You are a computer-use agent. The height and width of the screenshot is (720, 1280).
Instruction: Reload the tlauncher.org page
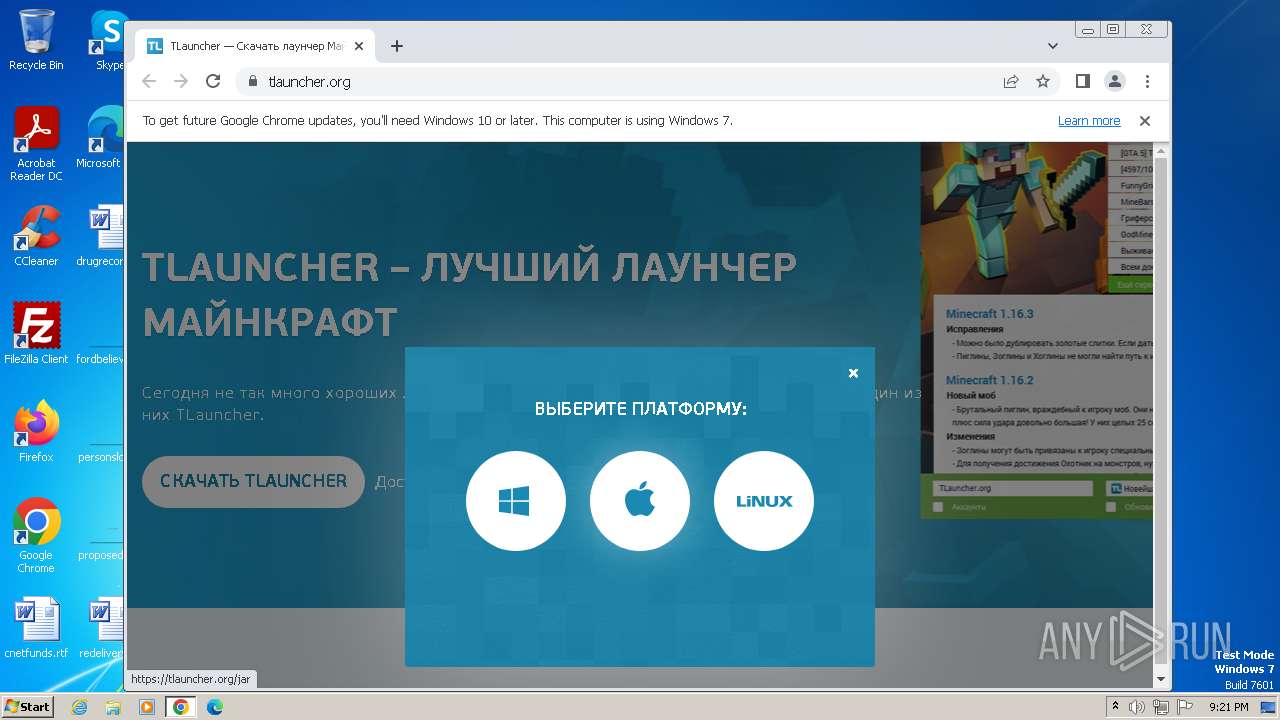pos(213,82)
